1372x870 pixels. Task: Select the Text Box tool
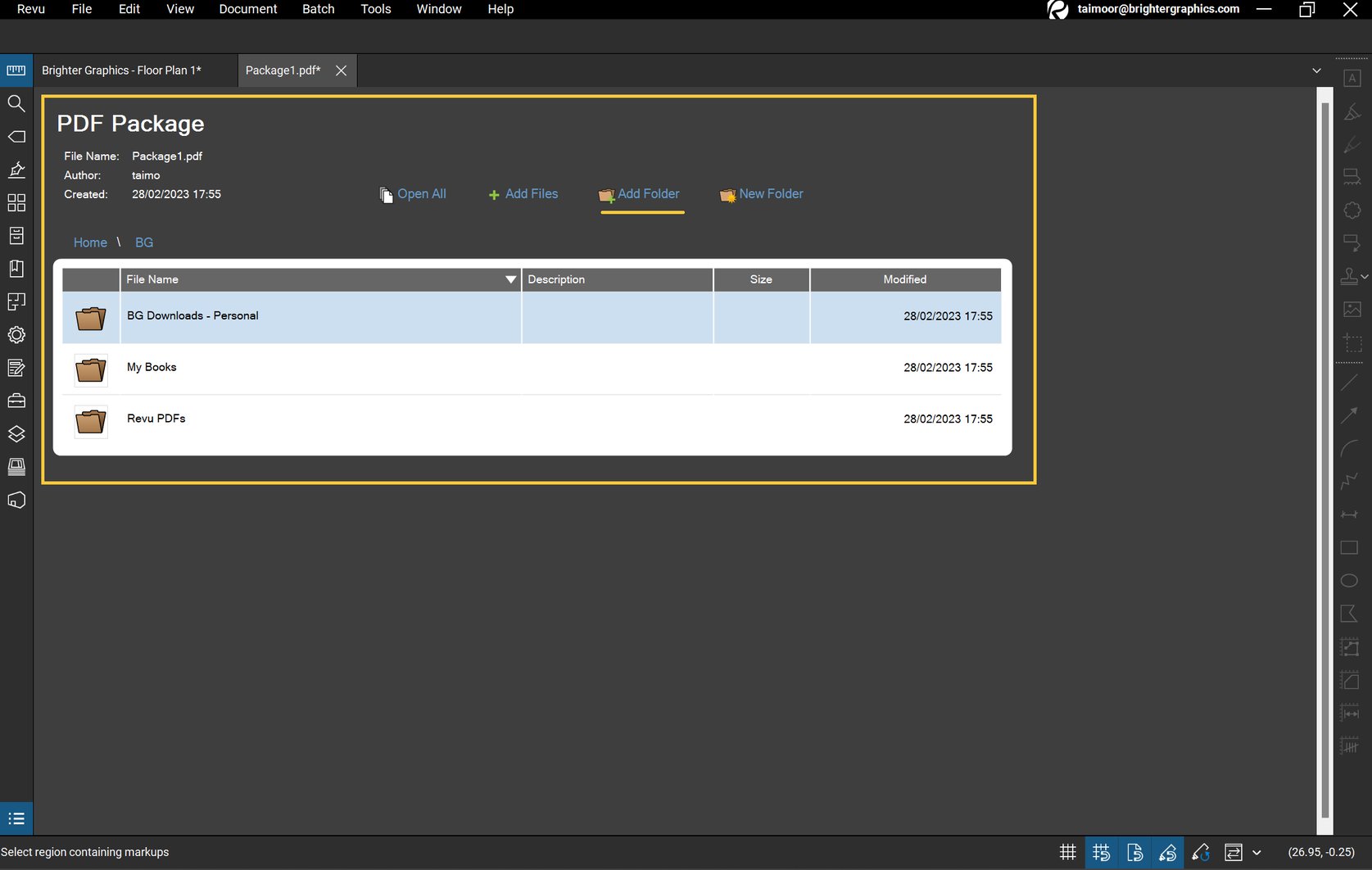pyautogui.click(x=1352, y=76)
